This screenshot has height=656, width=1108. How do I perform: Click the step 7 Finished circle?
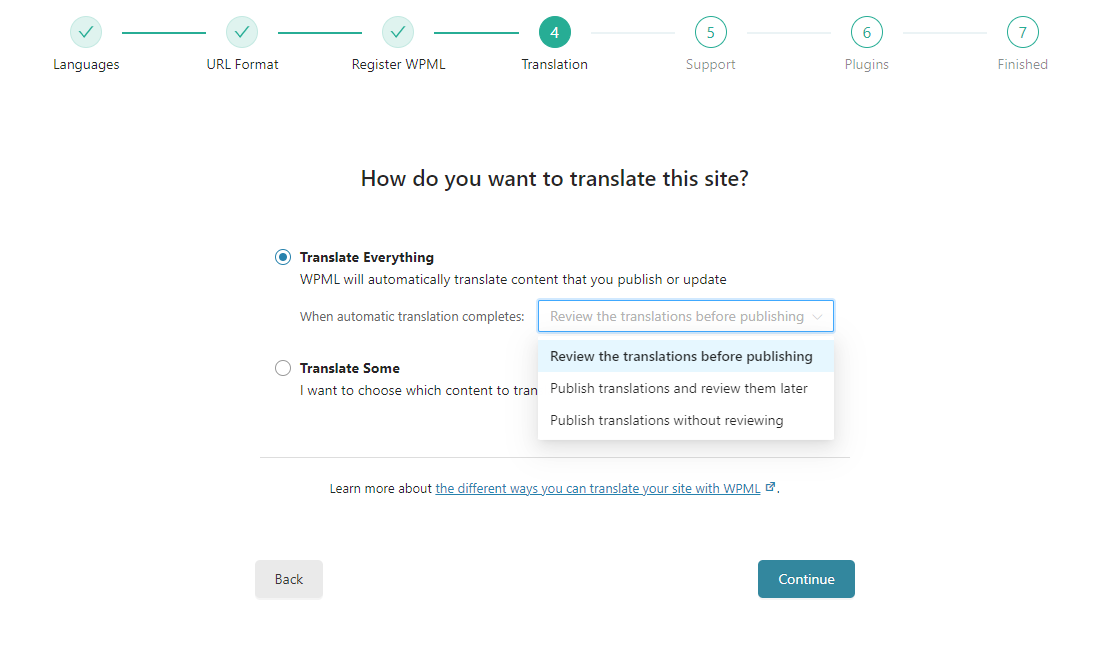[x=1022, y=33]
